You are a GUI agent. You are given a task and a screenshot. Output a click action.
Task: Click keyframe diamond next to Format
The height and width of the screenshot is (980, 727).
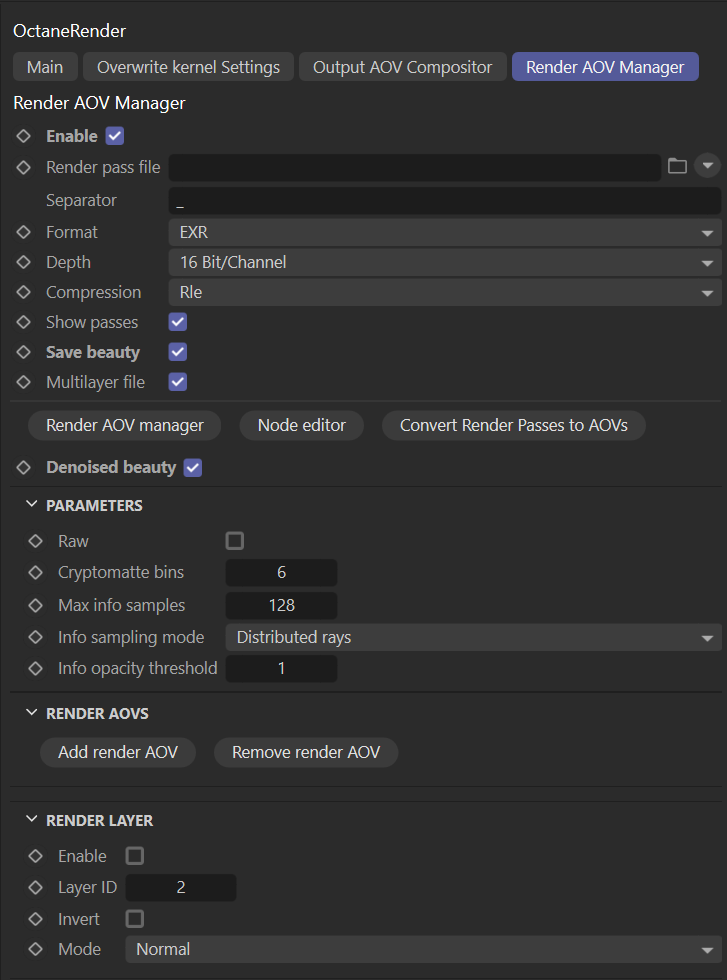(x=24, y=232)
